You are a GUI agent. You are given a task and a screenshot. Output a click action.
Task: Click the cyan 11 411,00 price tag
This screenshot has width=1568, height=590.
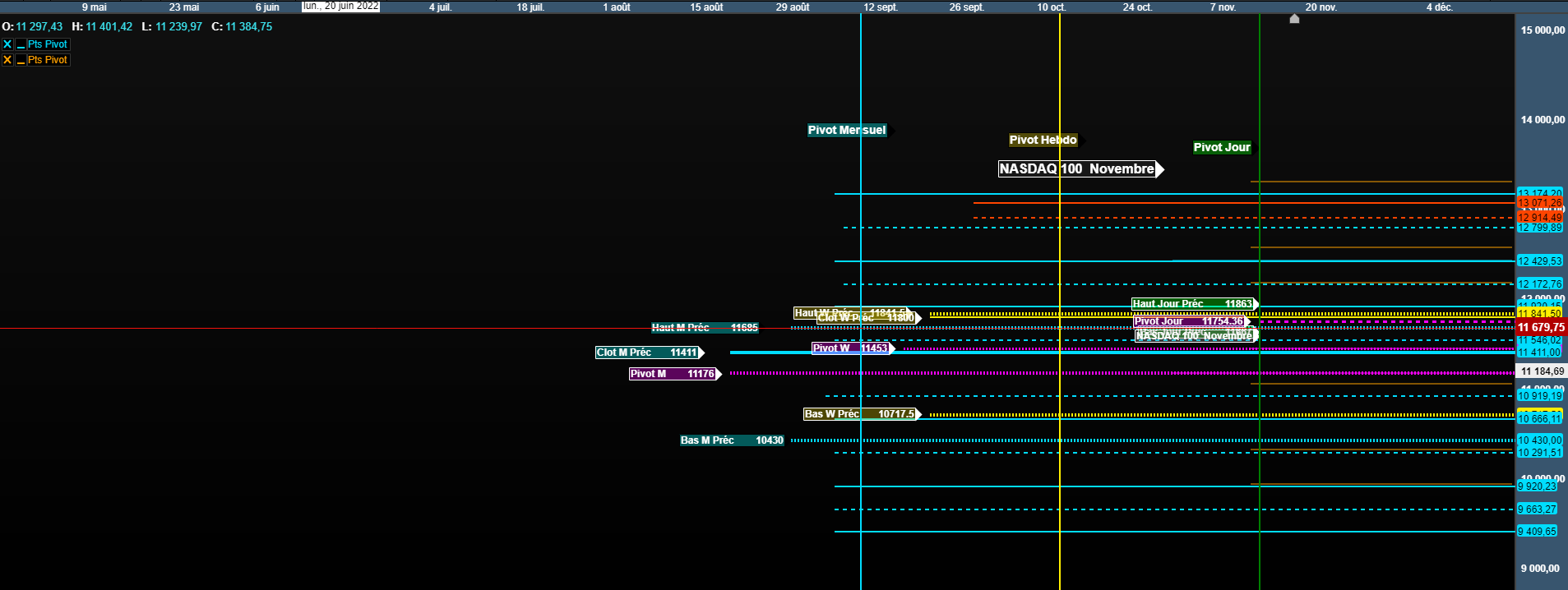click(x=1539, y=353)
